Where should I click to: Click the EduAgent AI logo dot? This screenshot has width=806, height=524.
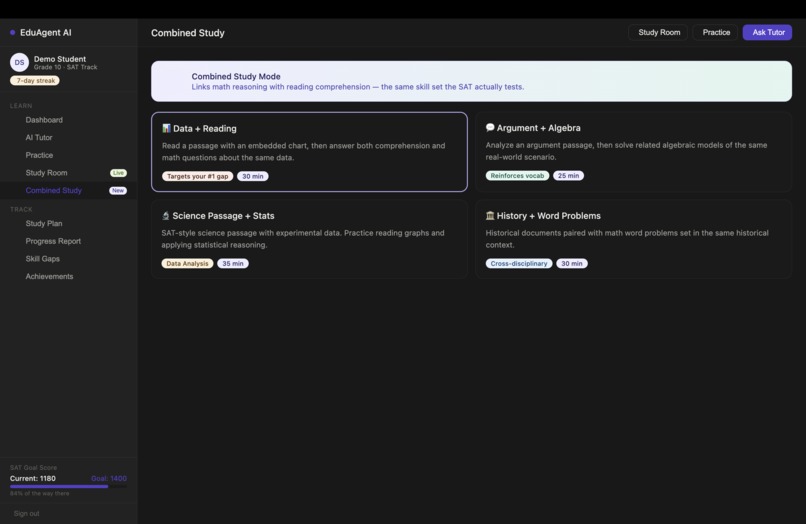pyautogui.click(x=12, y=32)
